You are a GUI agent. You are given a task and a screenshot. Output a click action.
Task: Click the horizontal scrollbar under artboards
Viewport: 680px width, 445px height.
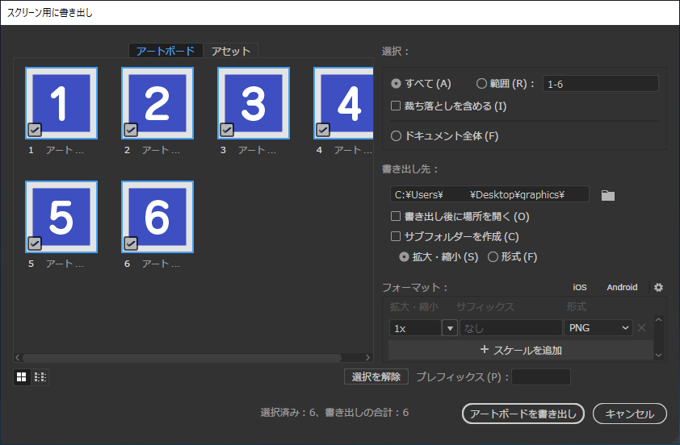coord(182,357)
